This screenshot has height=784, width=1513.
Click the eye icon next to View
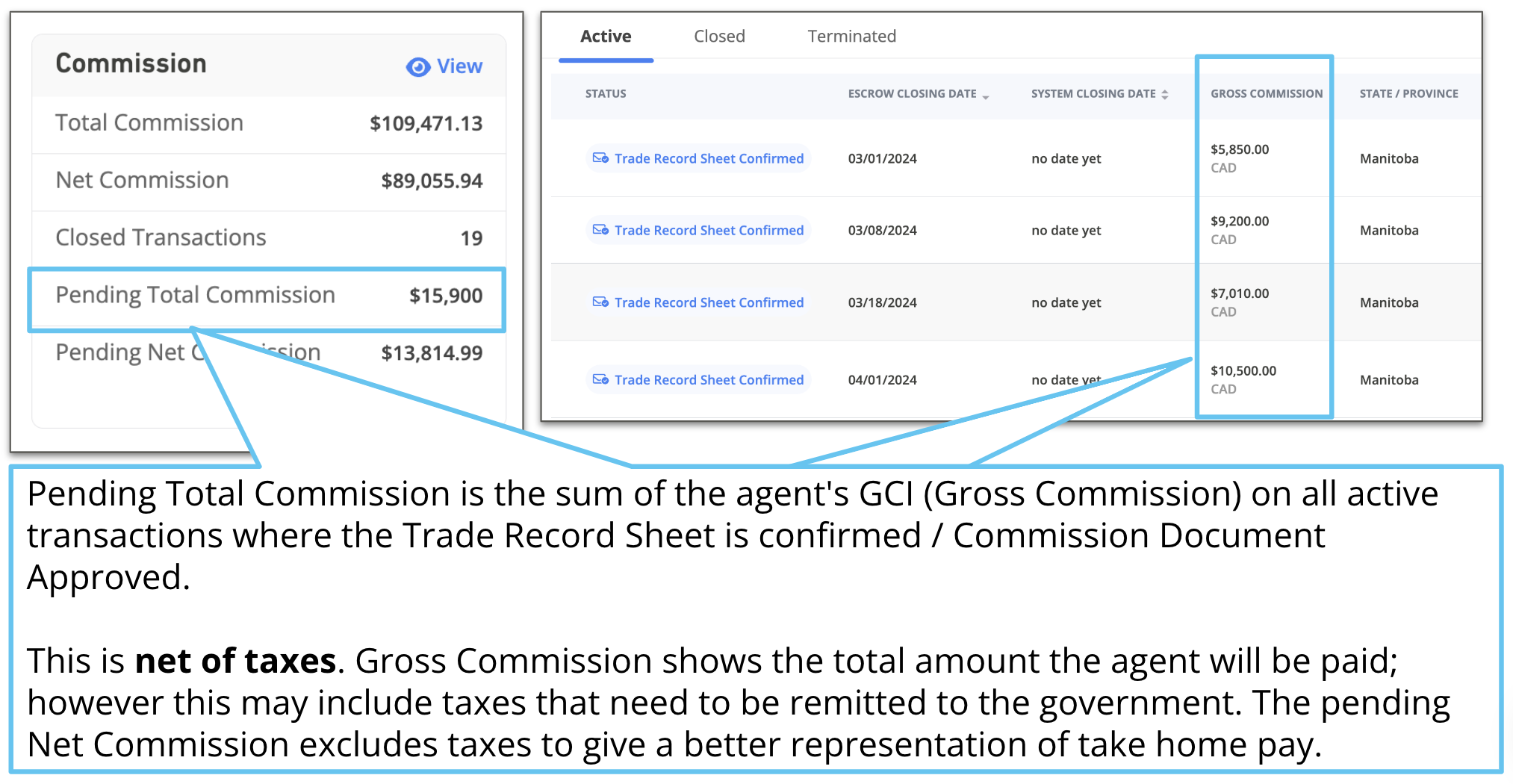[x=417, y=66]
